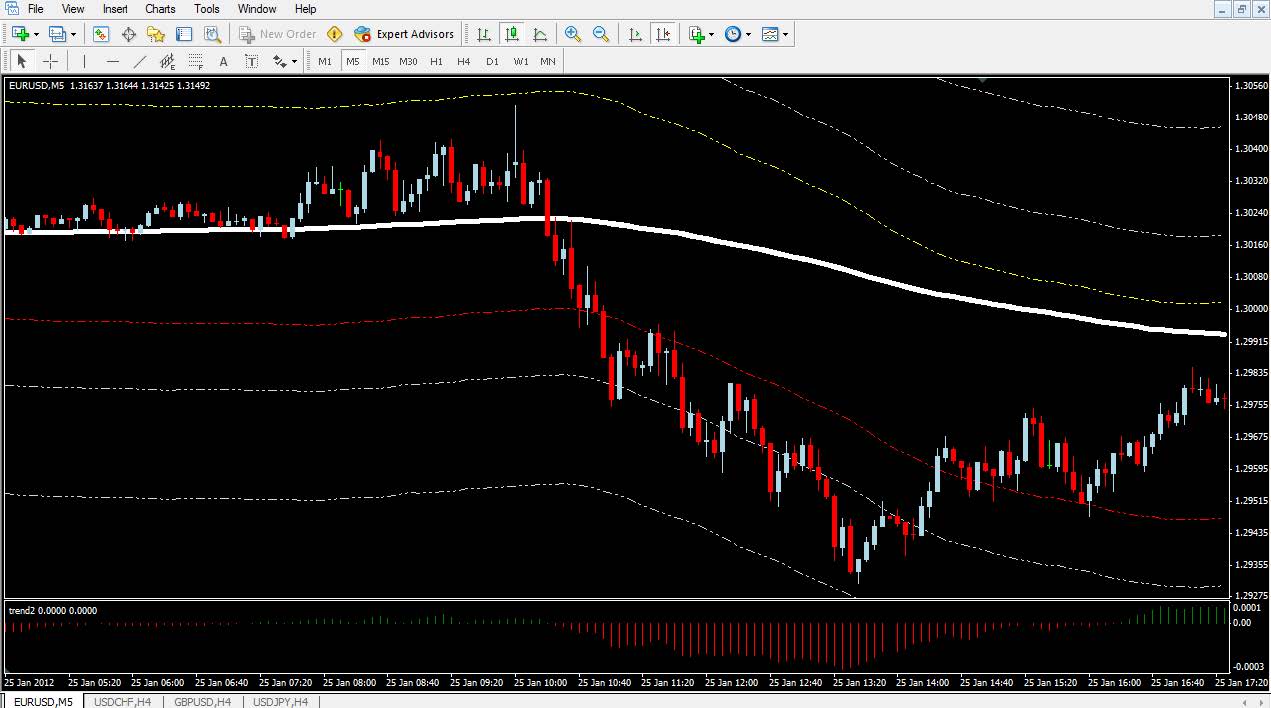Image resolution: width=1271 pixels, height=708 pixels.
Task: Zoom out of the chart
Action: (601, 33)
